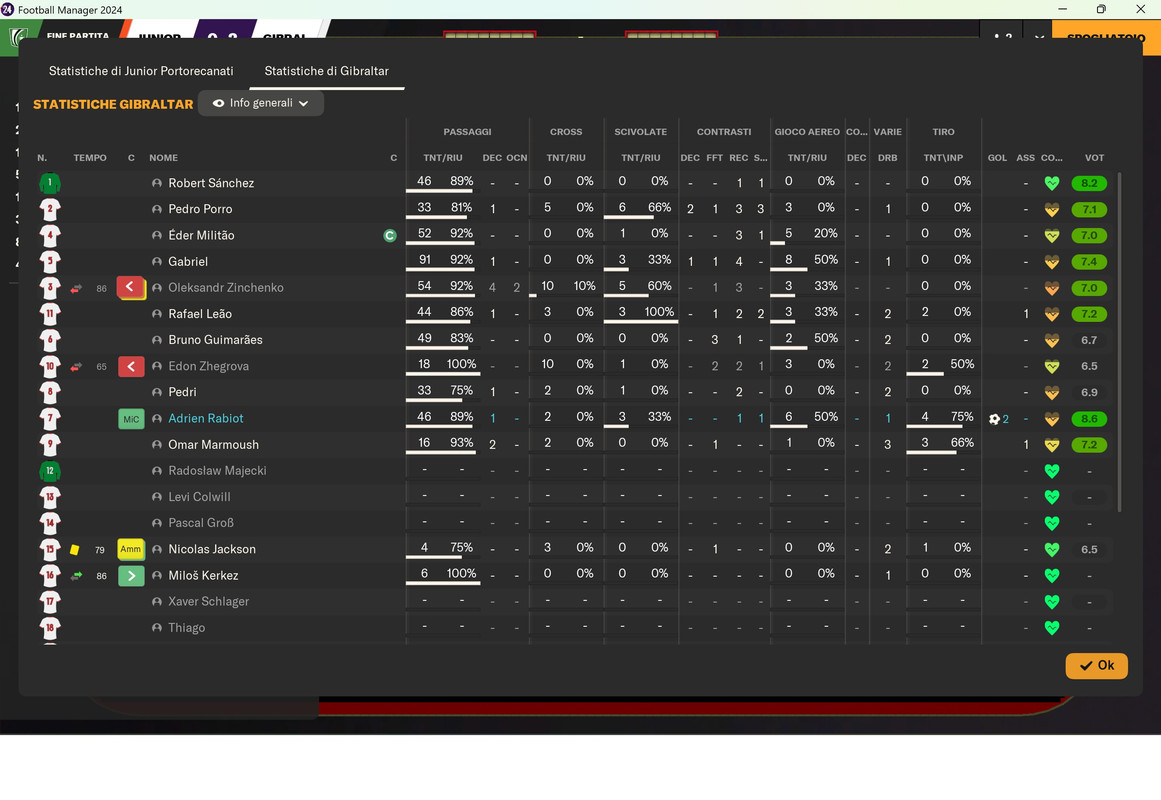Click Rafael Leão person info icon
1161x800 pixels.
pos(157,314)
